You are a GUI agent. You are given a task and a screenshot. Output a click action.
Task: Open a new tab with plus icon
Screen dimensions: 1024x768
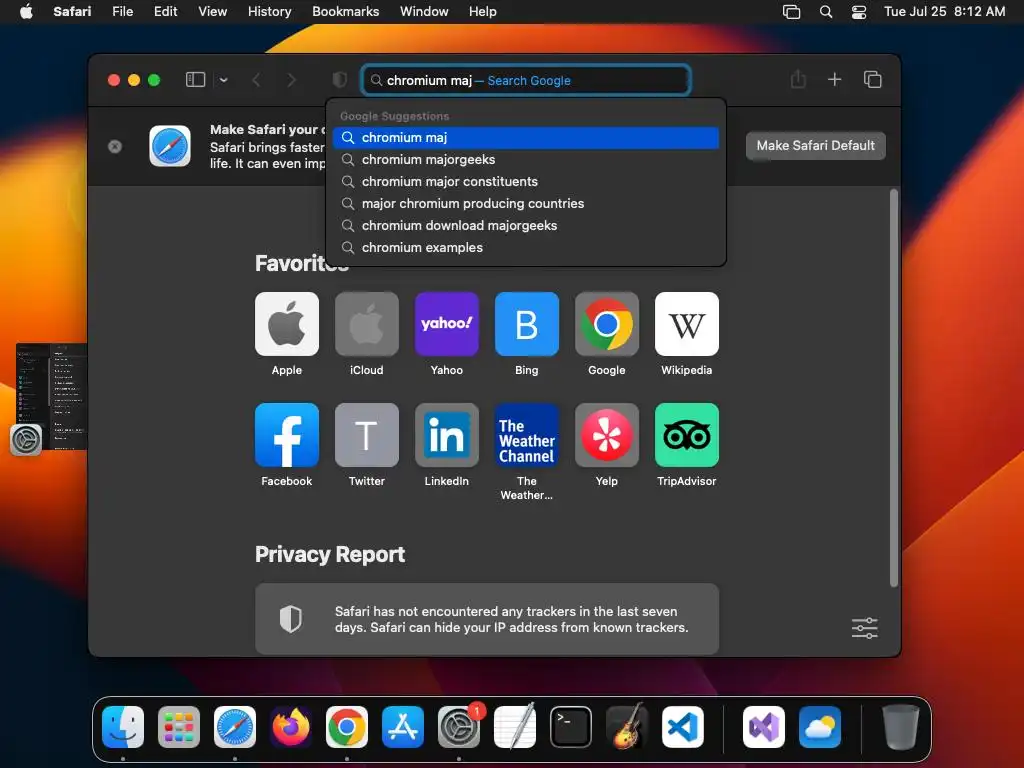(835, 80)
